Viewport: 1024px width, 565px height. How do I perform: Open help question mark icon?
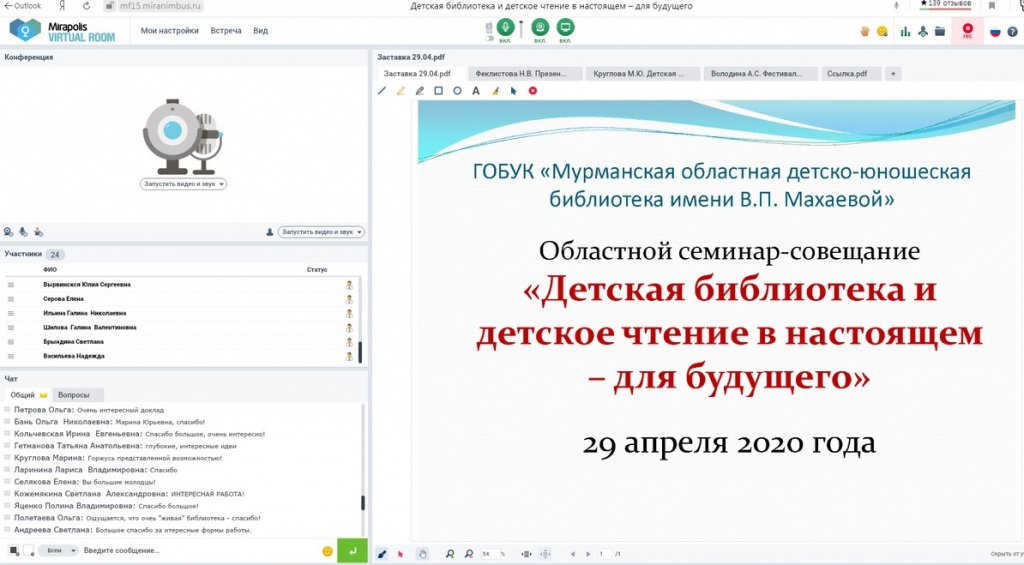[x=1013, y=31]
